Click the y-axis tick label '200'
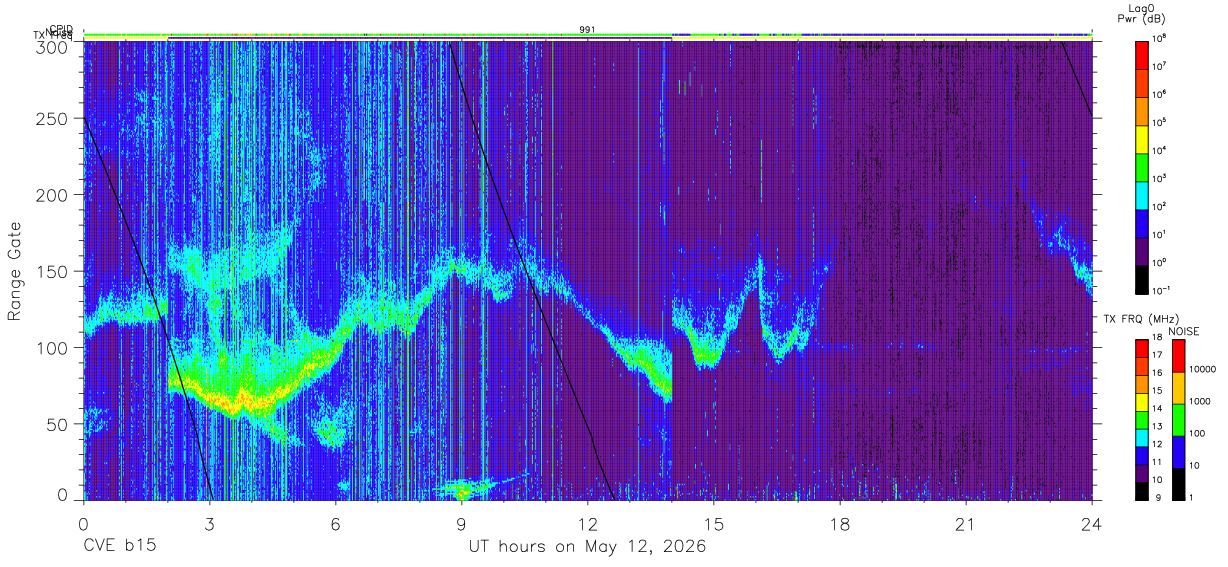 pos(54,195)
